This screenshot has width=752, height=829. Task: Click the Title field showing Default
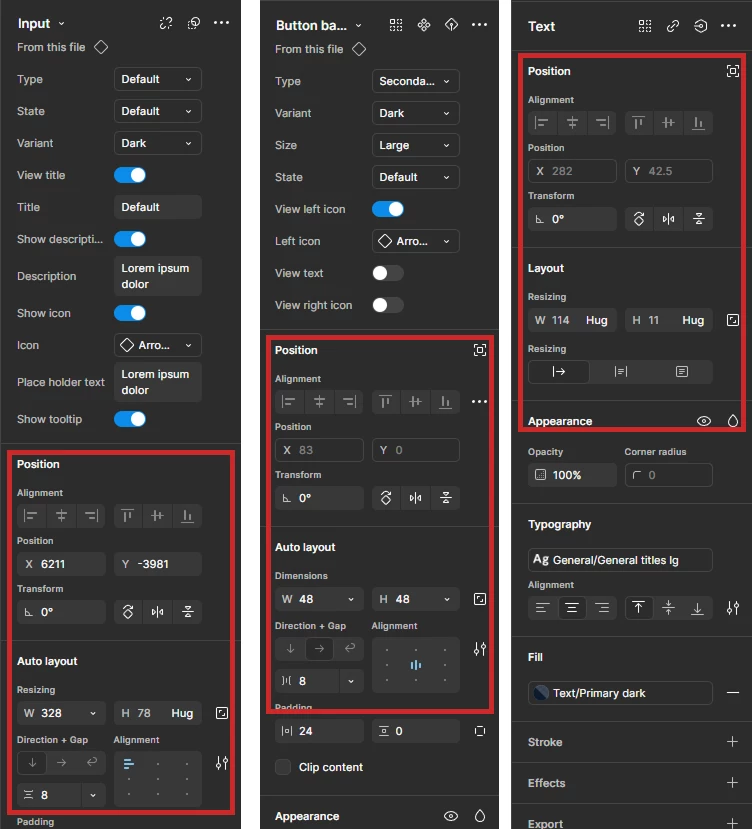coord(158,207)
